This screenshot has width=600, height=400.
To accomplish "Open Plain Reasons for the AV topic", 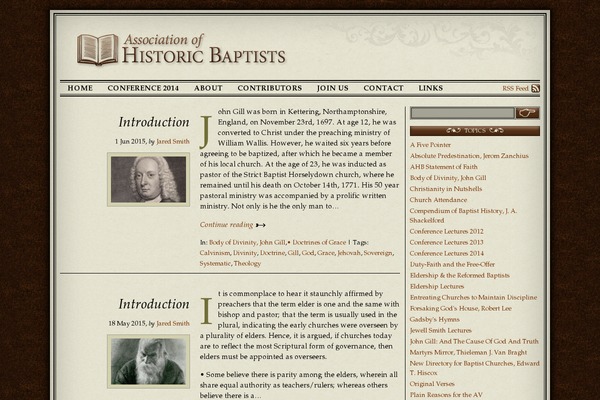I will pyautogui.click(x=446, y=395).
